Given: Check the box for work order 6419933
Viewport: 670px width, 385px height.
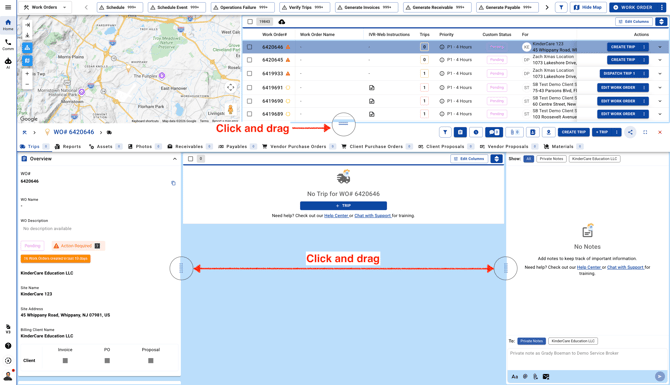Looking at the screenshot, I should click(250, 73).
